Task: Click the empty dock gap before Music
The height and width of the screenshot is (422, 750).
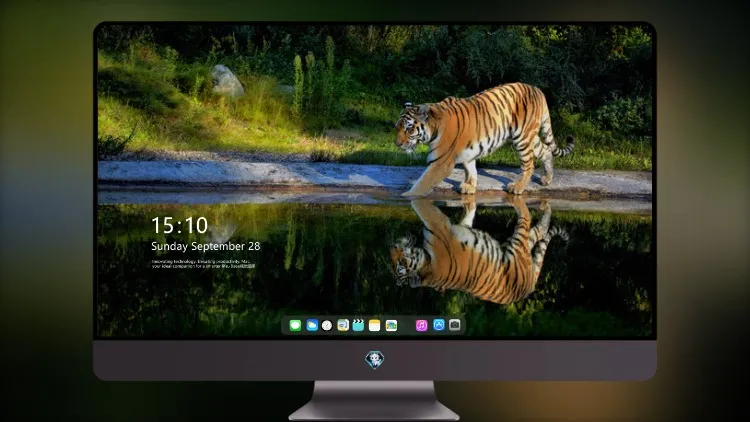Action: (407, 326)
